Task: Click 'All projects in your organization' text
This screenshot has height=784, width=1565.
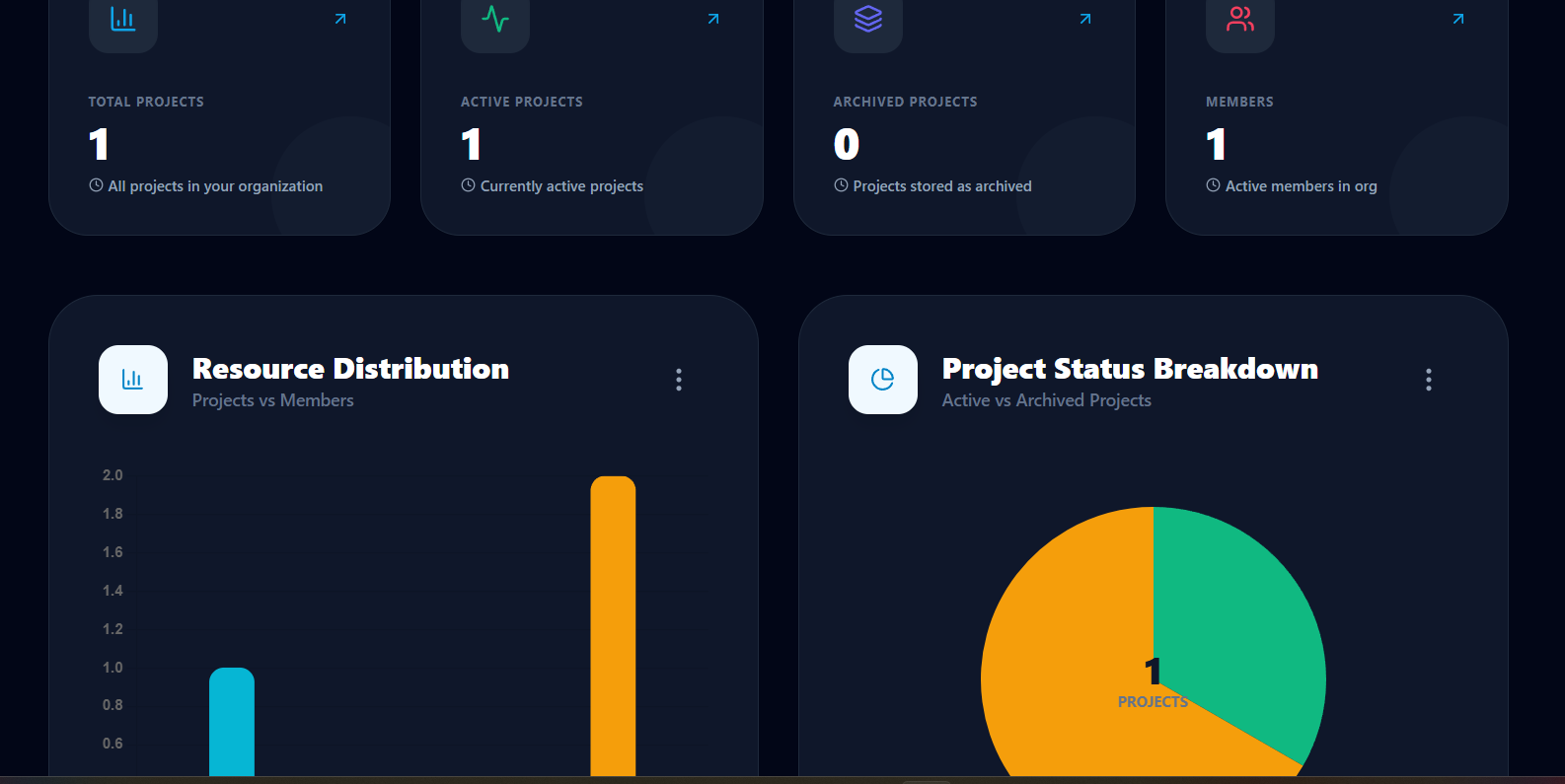Action: pyautogui.click(x=215, y=186)
